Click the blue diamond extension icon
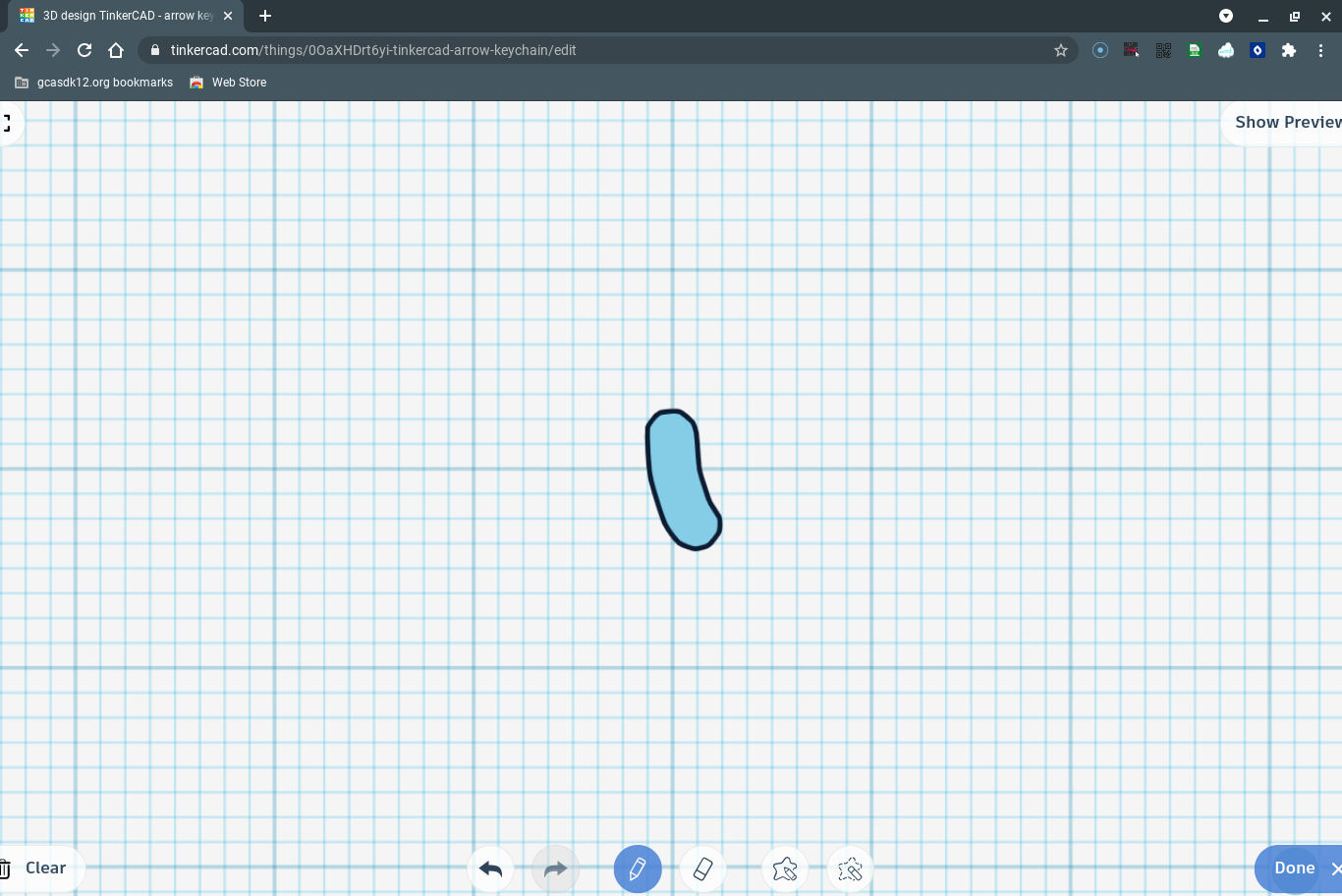1342x896 pixels. click(1257, 50)
